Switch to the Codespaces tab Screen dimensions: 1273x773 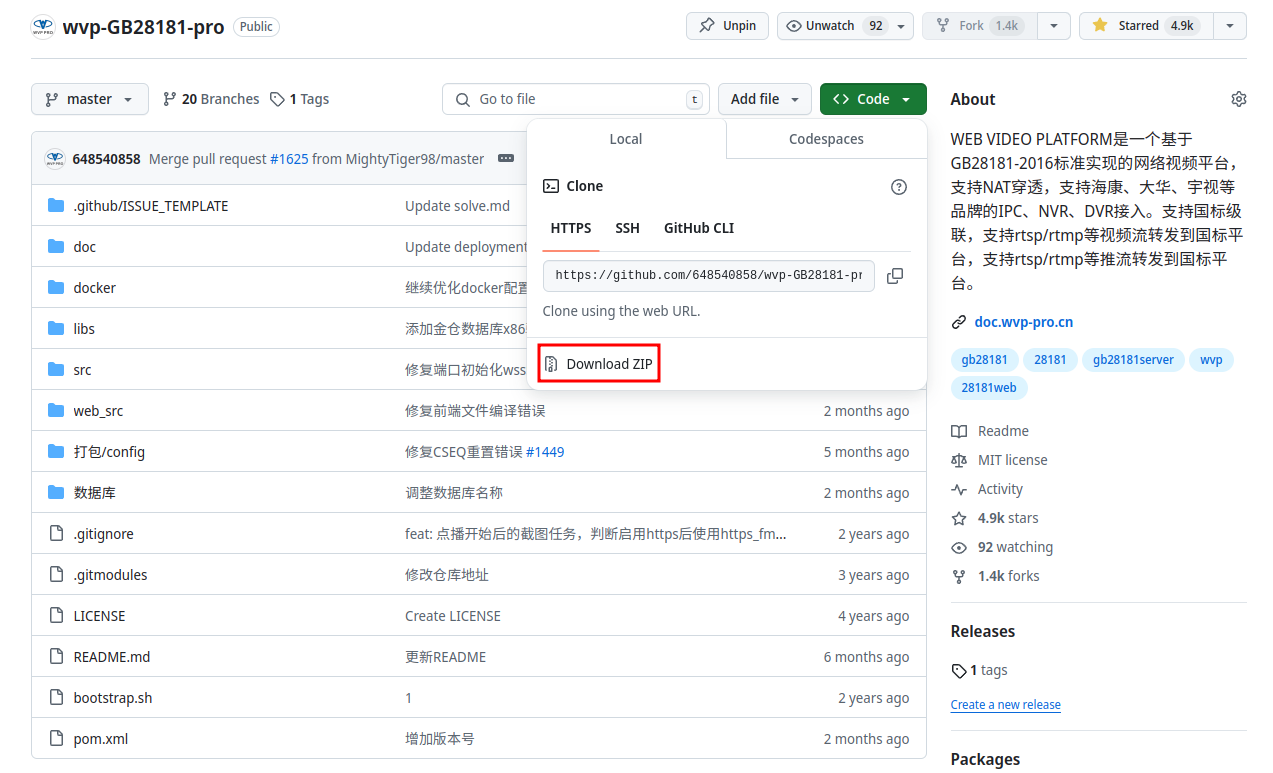pos(826,139)
